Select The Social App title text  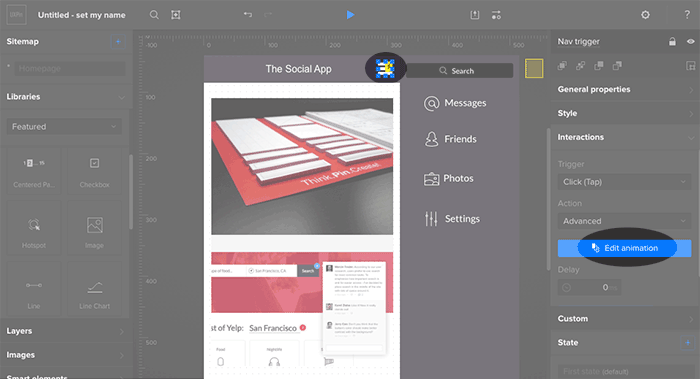pyautogui.click(x=298, y=69)
